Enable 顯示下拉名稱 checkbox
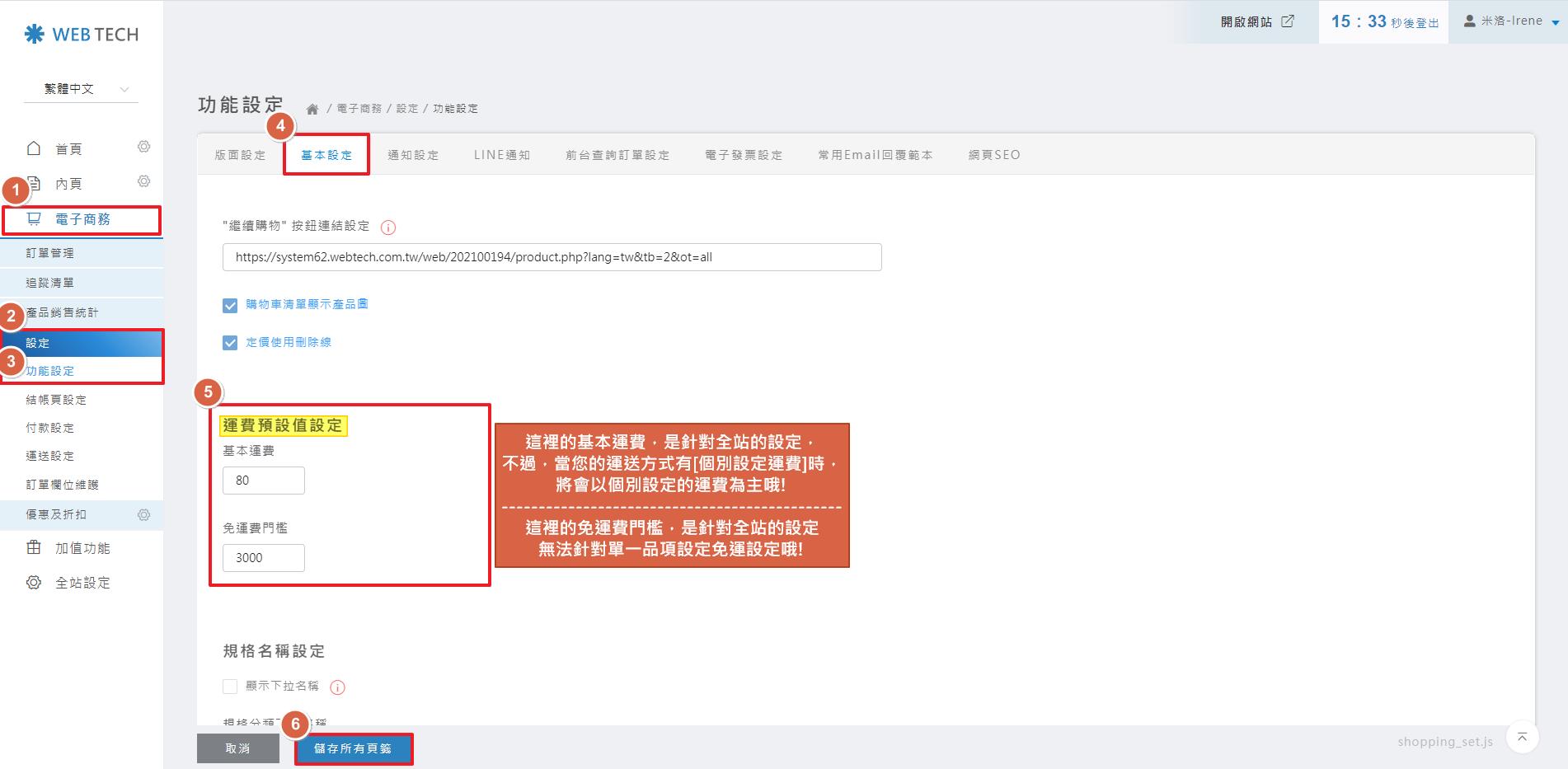1568x769 pixels. [x=230, y=687]
